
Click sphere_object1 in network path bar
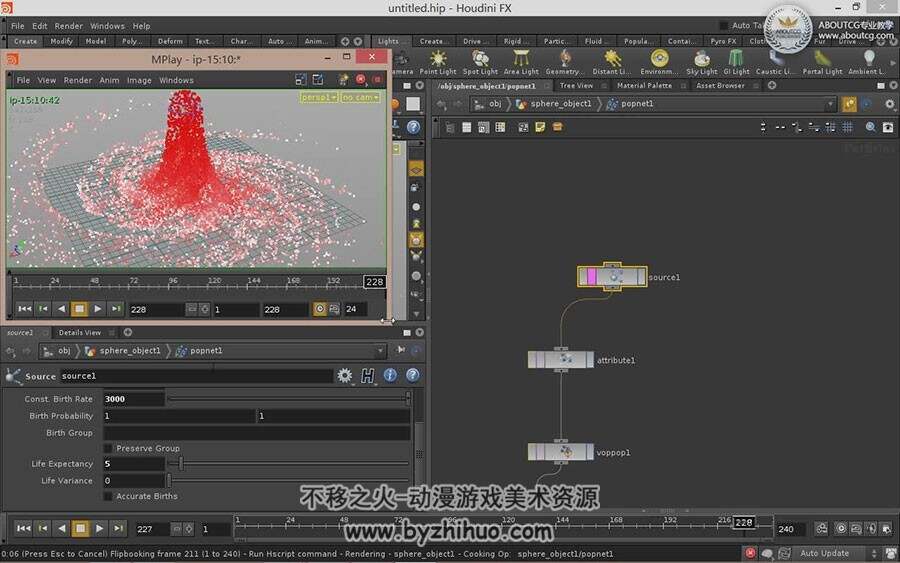pos(560,104)
